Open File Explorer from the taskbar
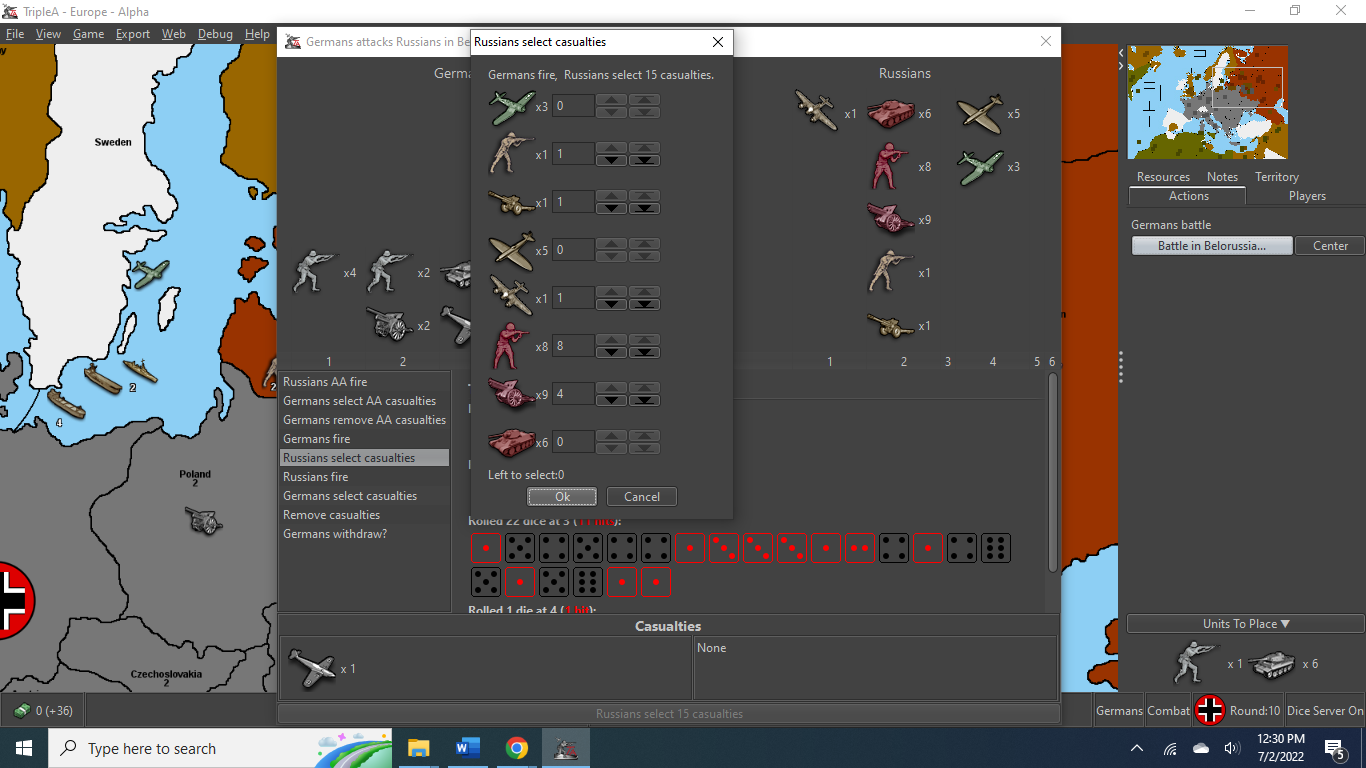This screenshot has width=1366, height=768. (x=418, y=748)
